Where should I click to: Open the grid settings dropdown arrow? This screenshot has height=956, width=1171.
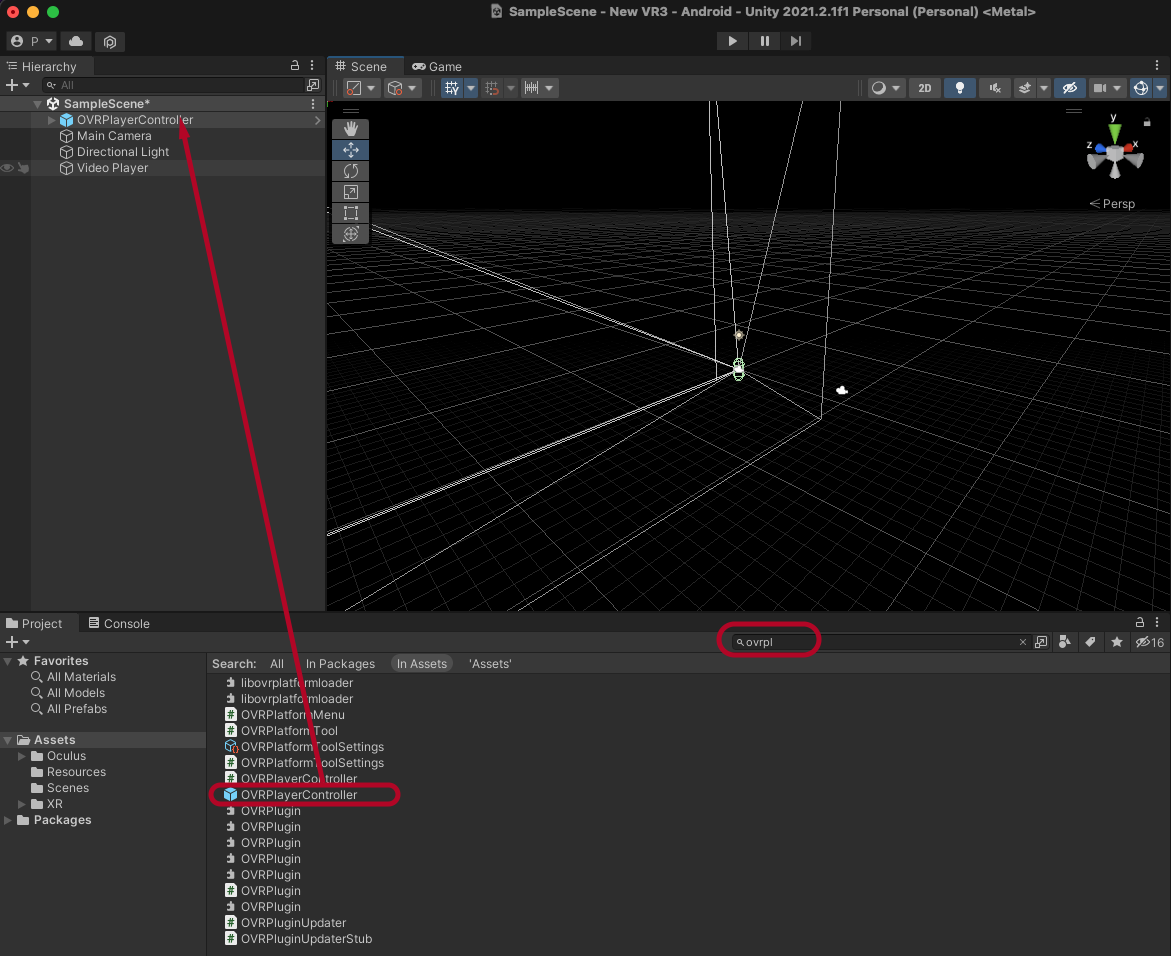point(470,88)
